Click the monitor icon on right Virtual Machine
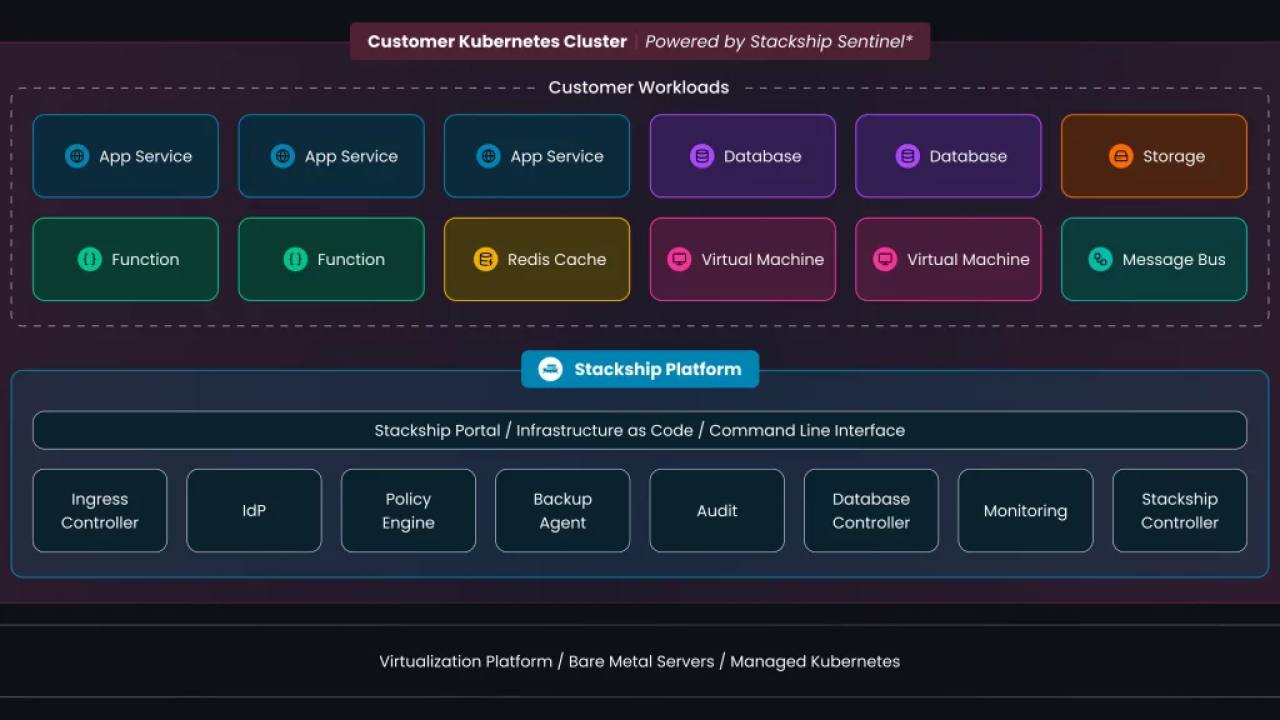Image resolution: width=1280 pixels, height=720 pixels. tap(885, 259)
